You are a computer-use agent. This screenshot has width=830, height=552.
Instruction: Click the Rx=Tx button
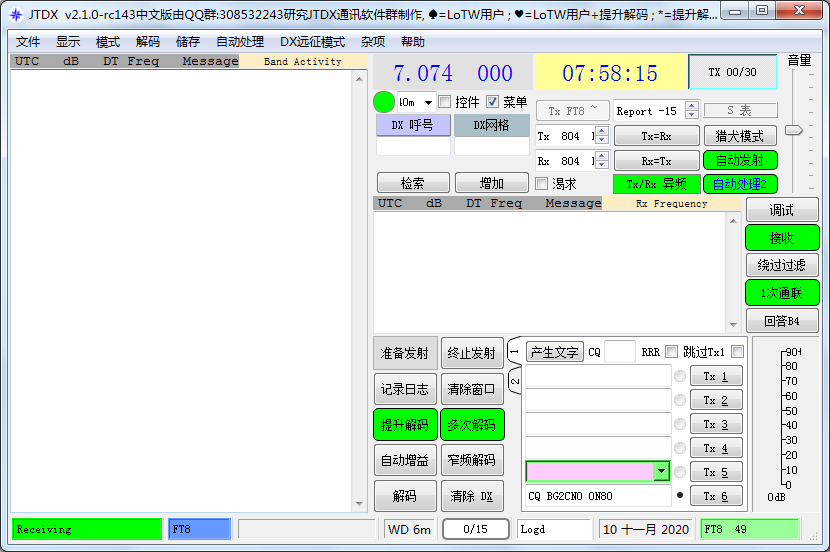657,160
